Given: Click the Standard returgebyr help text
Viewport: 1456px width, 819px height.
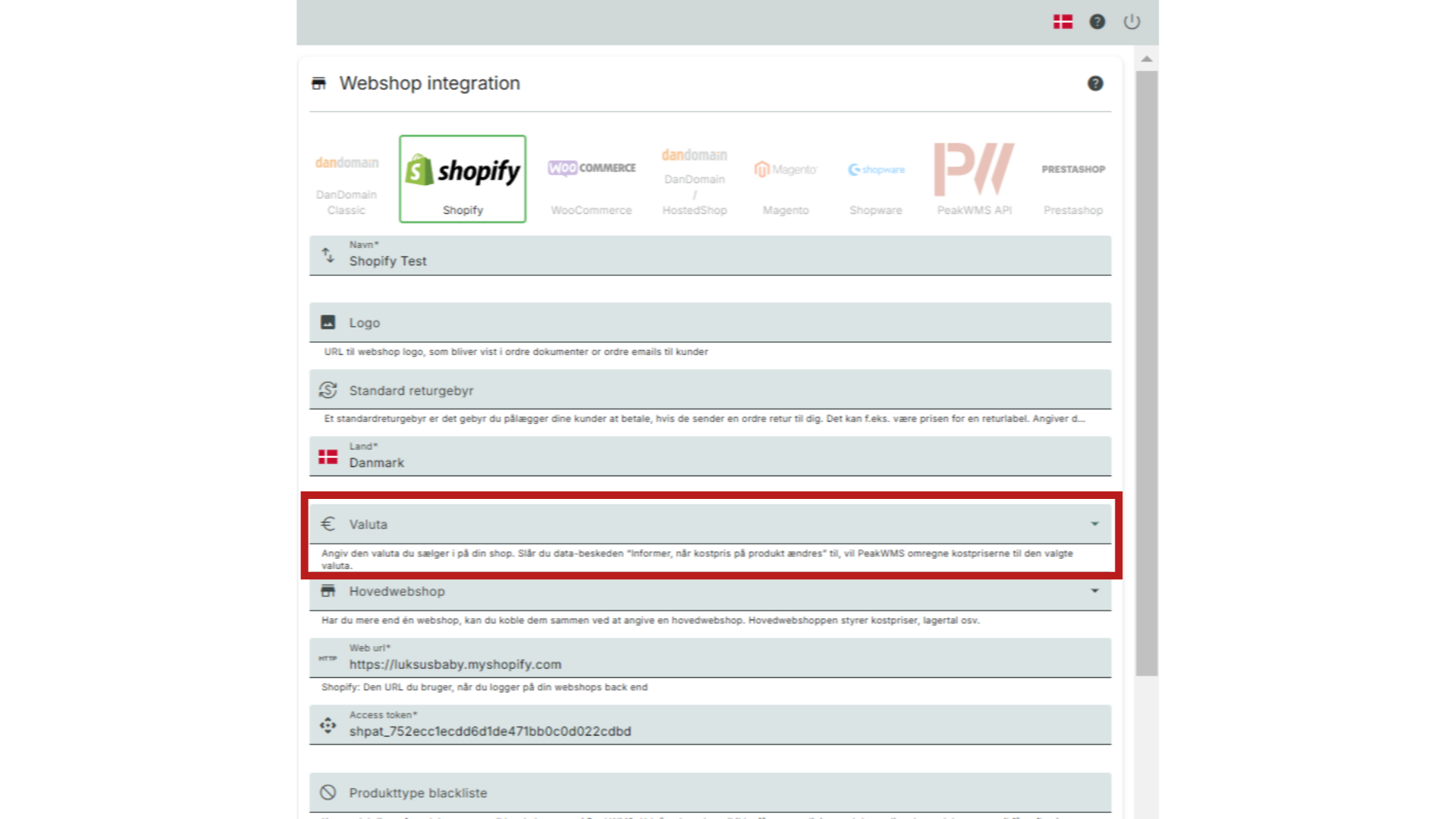Looking at the screenshot, I should 704,419.
